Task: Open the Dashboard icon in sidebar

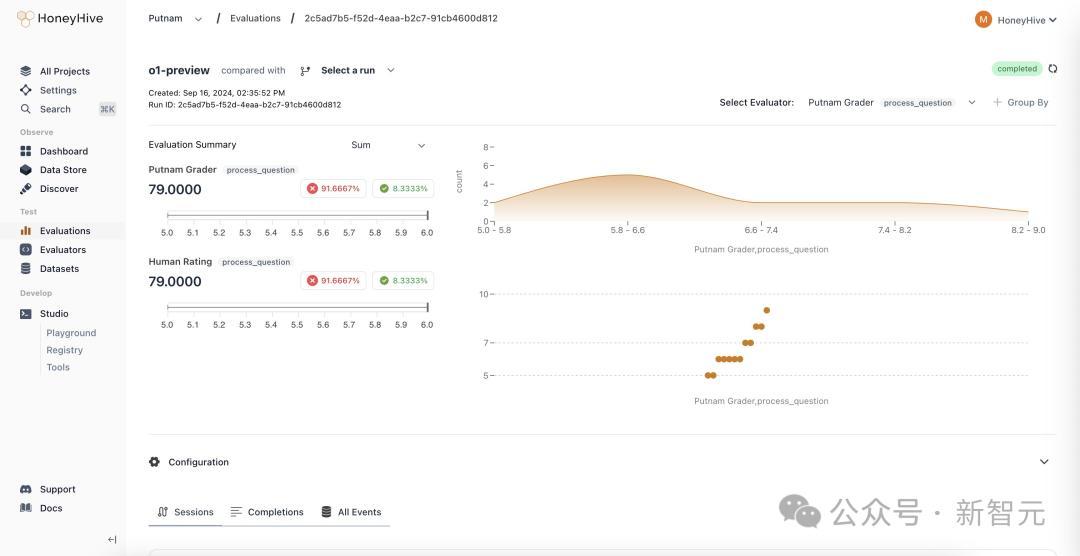Action: coord(26,151)
